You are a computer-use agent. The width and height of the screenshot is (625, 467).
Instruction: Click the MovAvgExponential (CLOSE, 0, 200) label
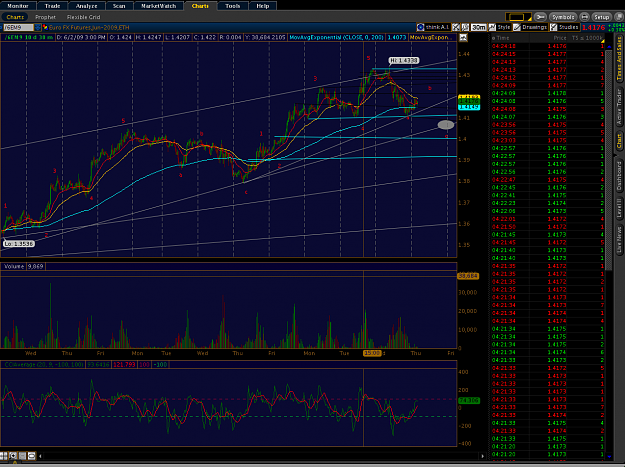[336, 37]
